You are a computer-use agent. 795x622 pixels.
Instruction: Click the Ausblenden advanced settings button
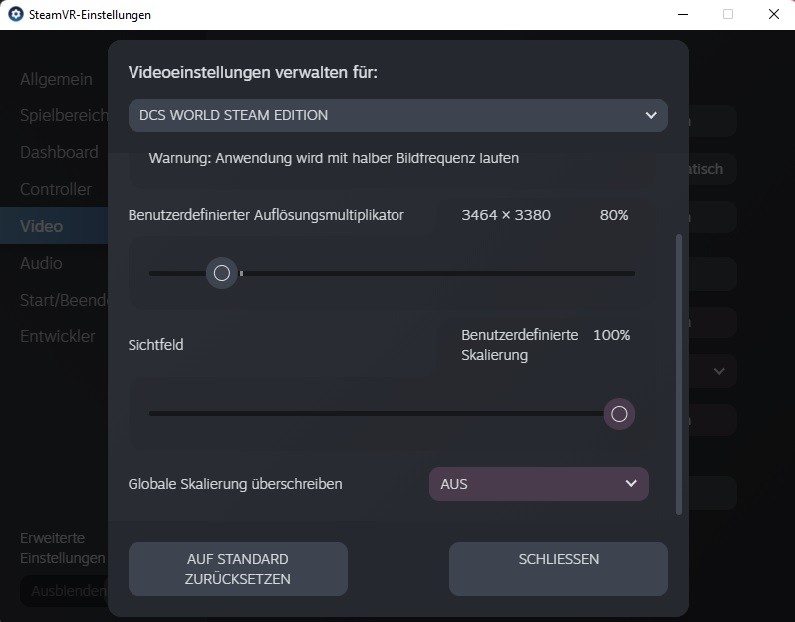(64, 591)
